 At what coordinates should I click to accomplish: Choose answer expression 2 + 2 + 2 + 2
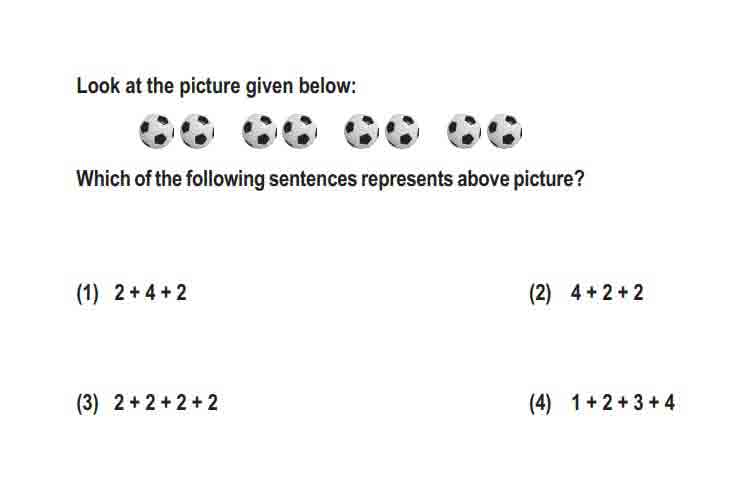166,402
